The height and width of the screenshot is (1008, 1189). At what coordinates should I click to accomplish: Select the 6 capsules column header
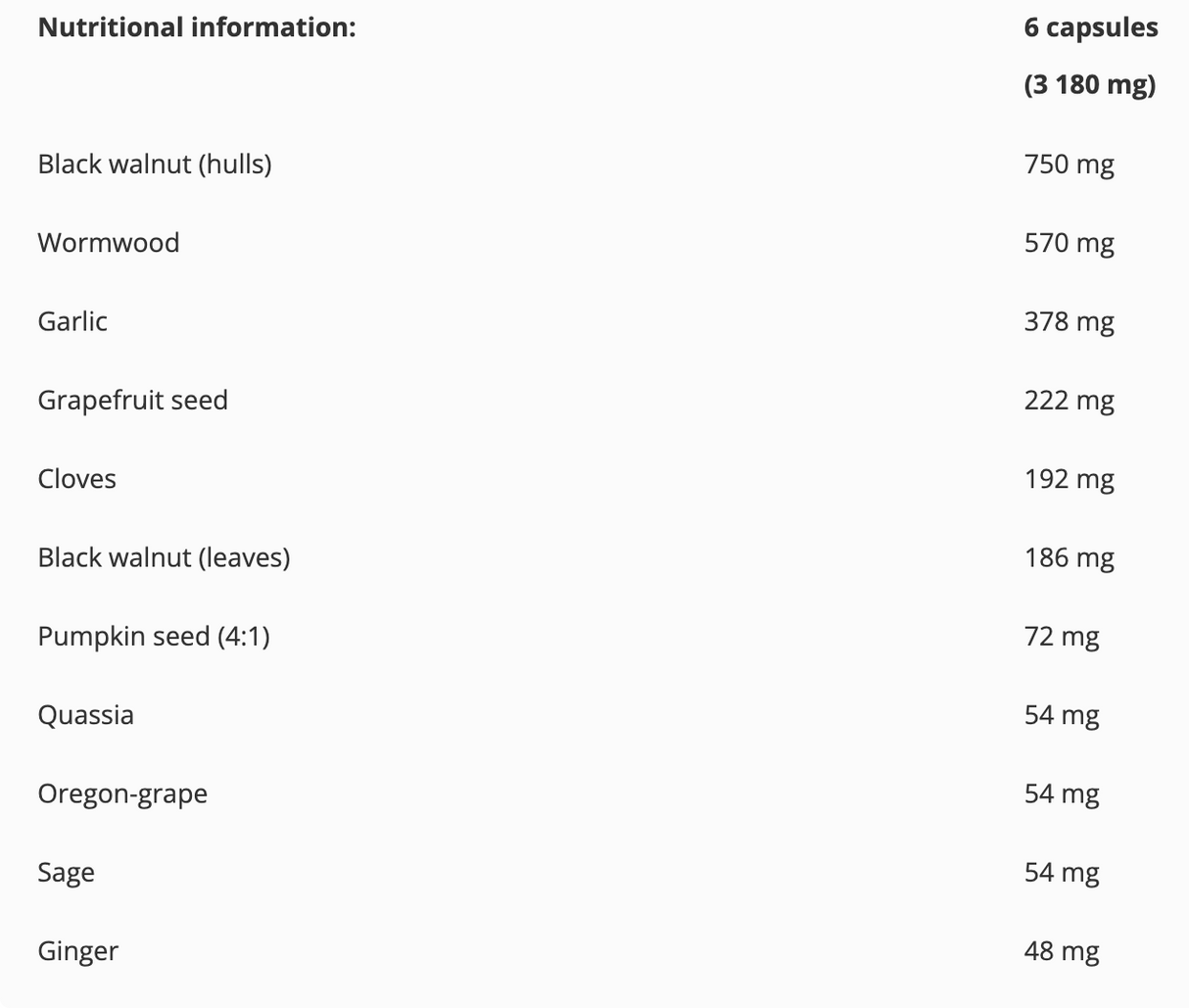[x=1091, y=27]
